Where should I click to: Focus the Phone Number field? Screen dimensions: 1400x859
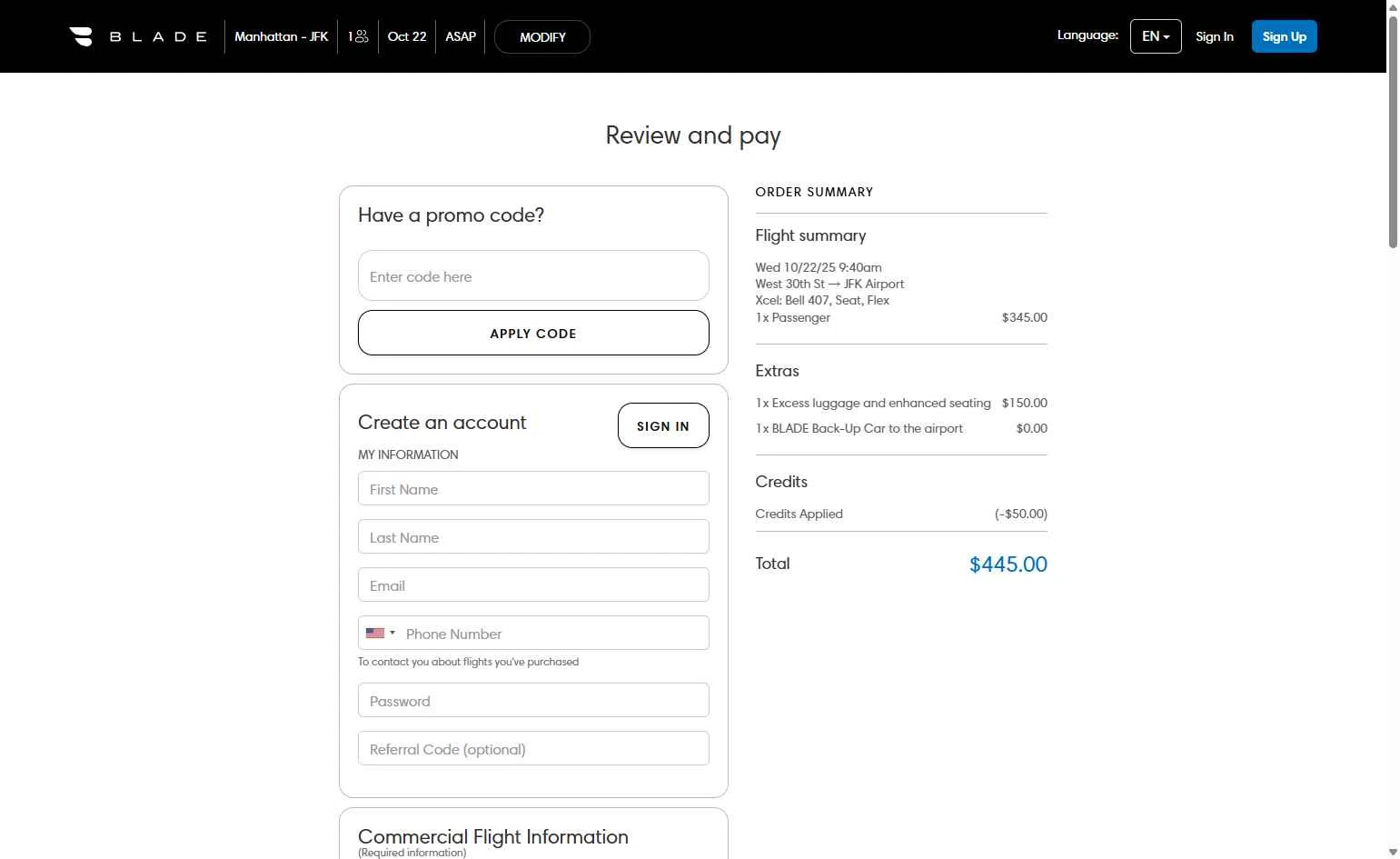[x=554, y=633]
